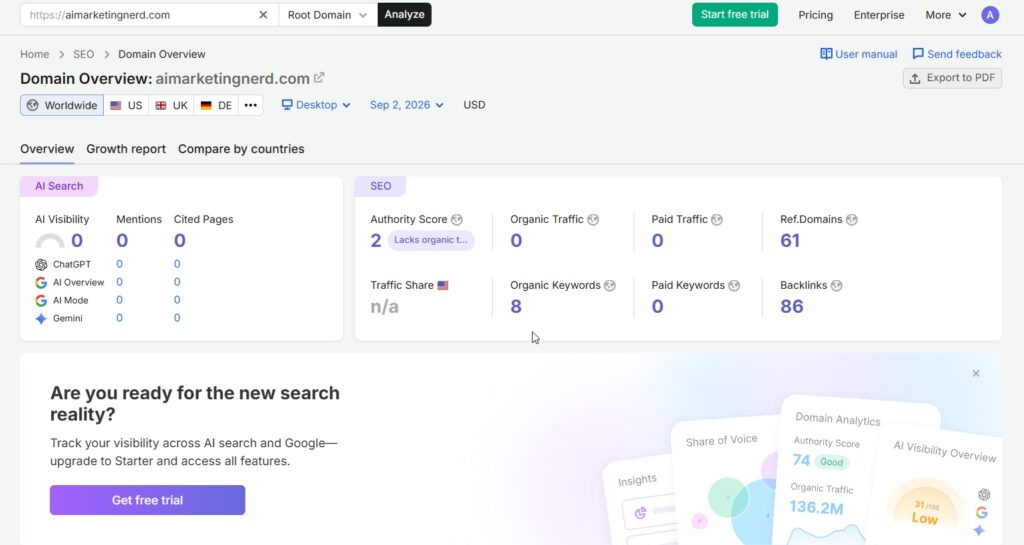
Task: Open aimarketingnerd.com external link icon
Action: point(319,78)
